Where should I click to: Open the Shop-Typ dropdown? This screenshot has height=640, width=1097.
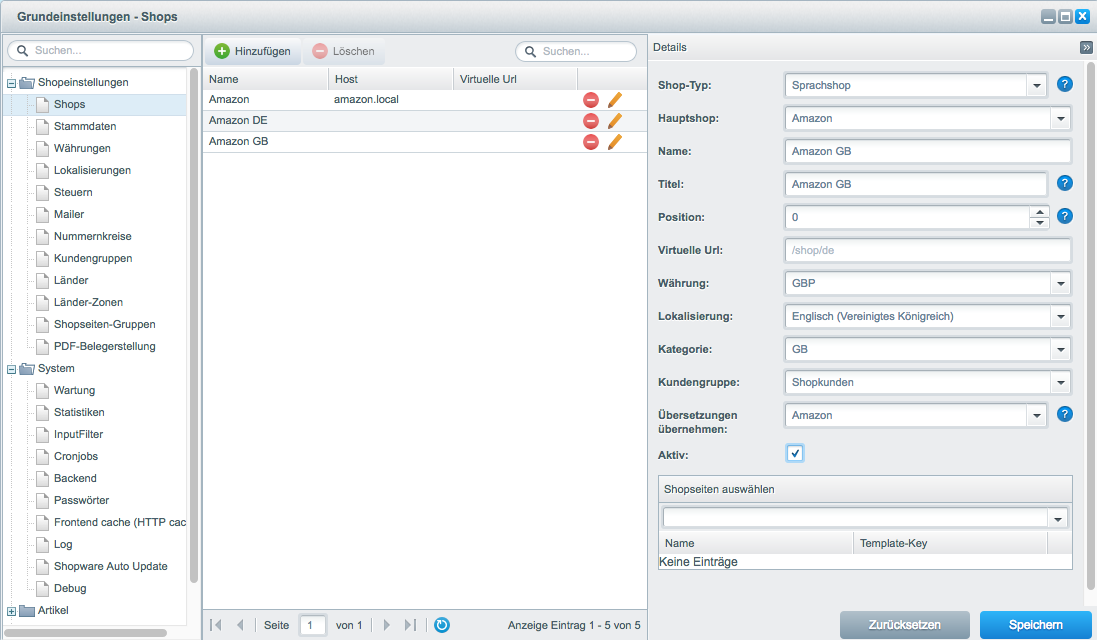[x=1035, y=86]
